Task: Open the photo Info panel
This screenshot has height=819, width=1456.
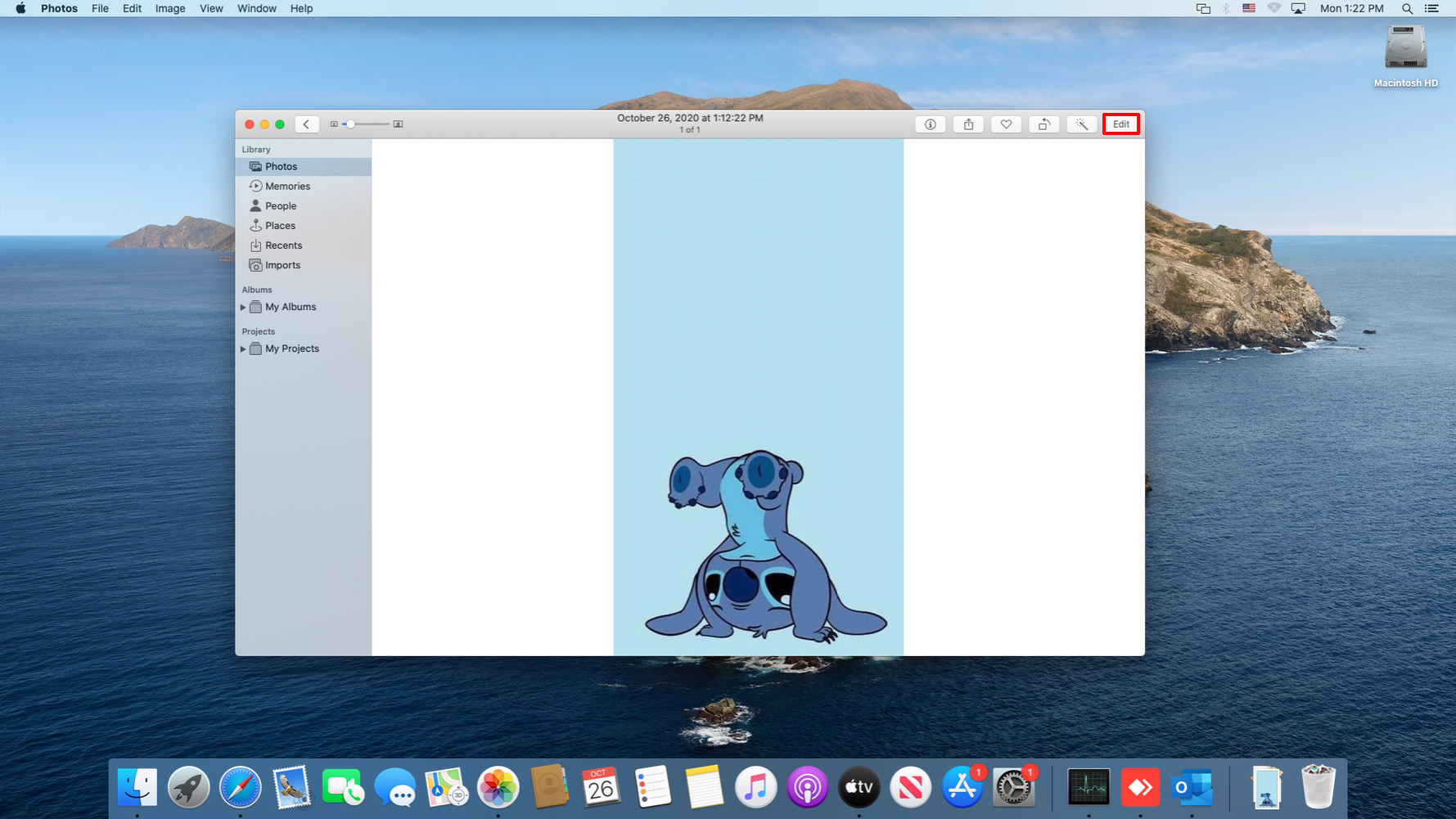Action: pyautogui.click(x=930, y=124)
